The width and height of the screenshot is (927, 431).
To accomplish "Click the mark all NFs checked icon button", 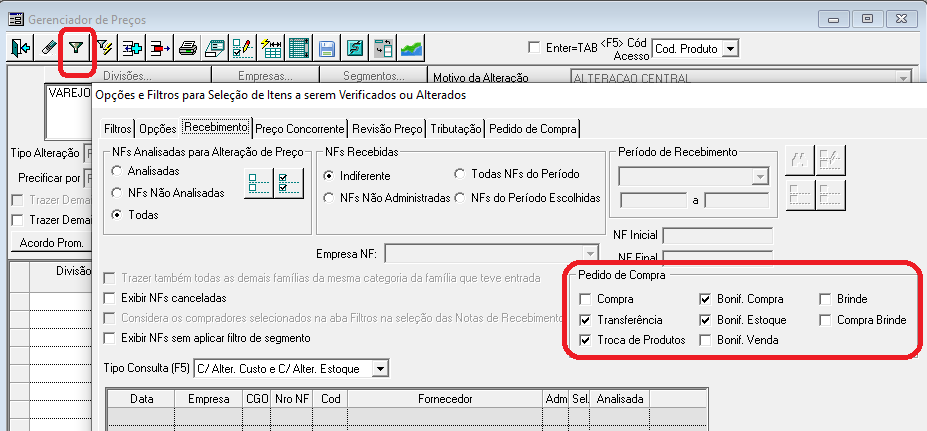I will tap(289, 183).
